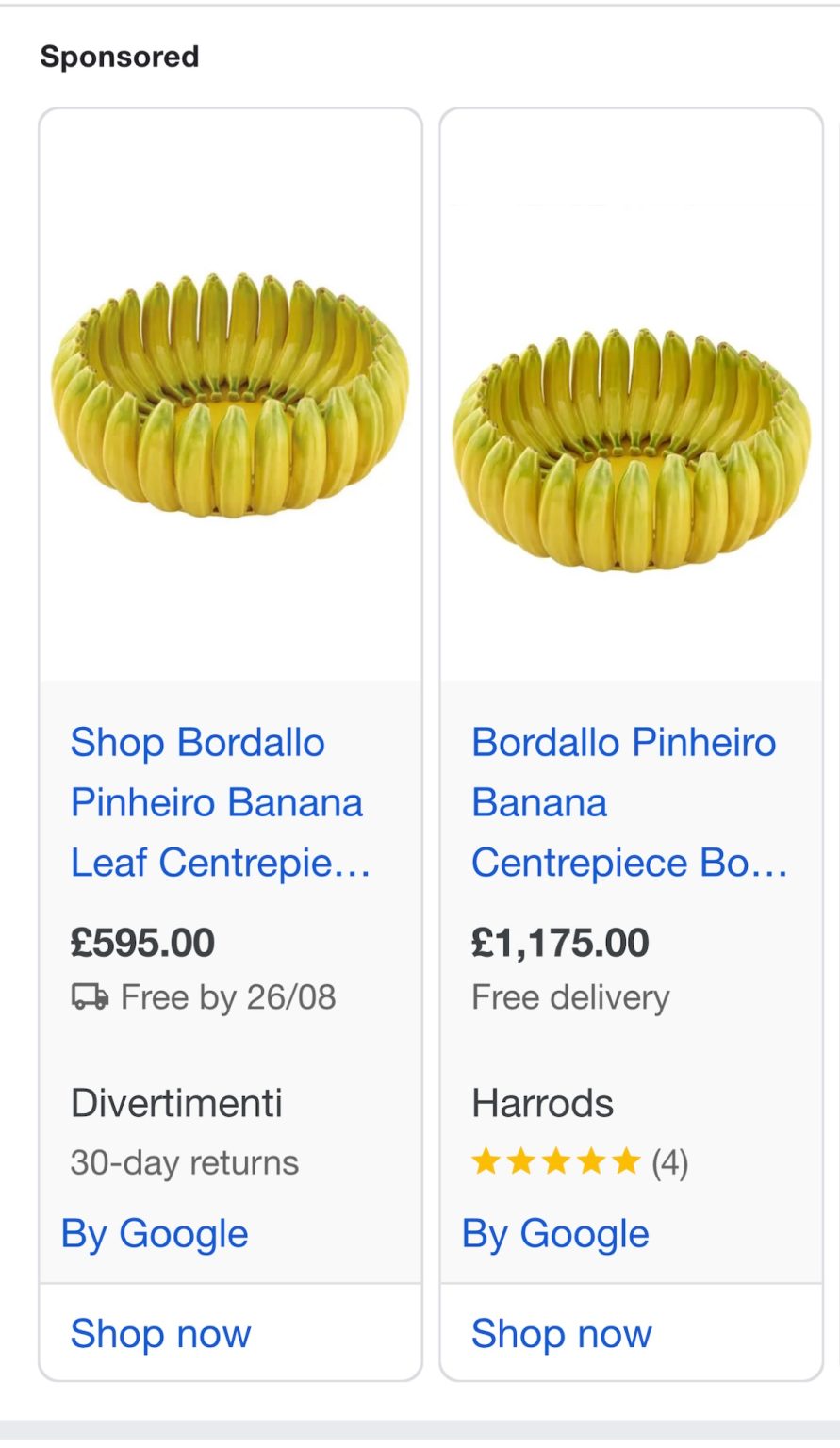Click the five-star rating for Harrods
The width and height of the screenshot is (840, 1448).
point(555,1161)
